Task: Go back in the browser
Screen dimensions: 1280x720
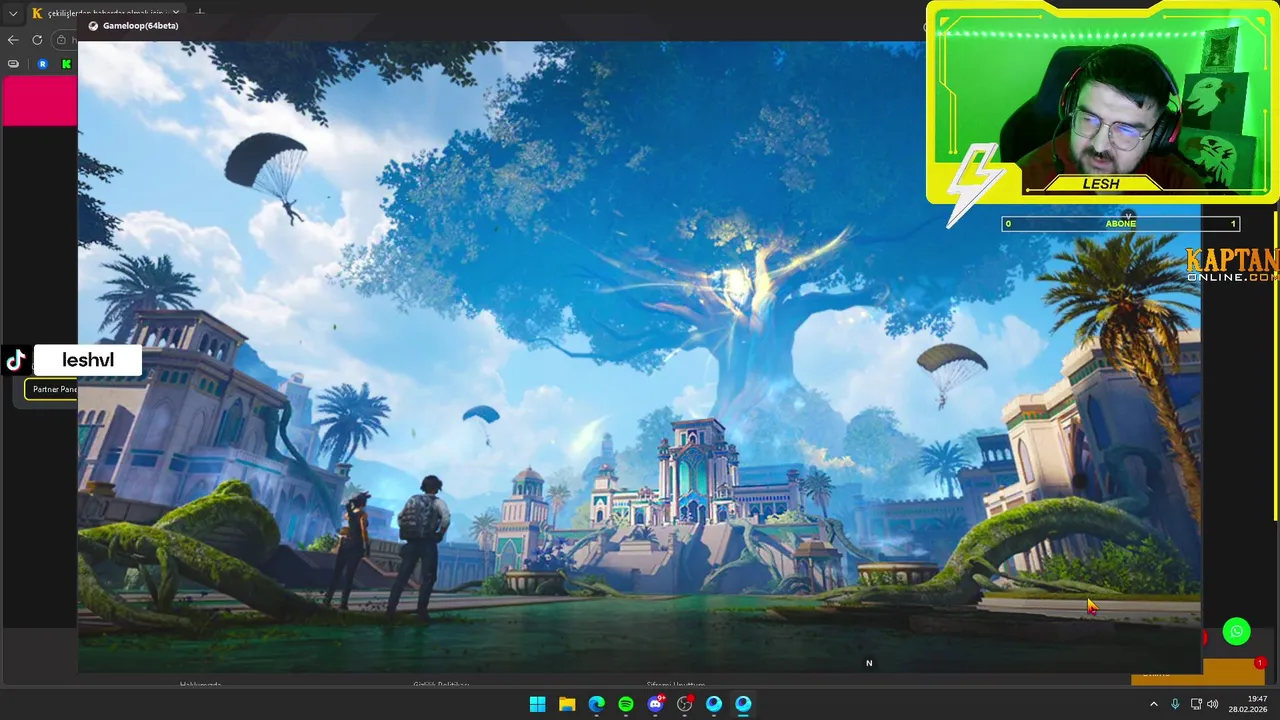Action: tap(13, 40)
